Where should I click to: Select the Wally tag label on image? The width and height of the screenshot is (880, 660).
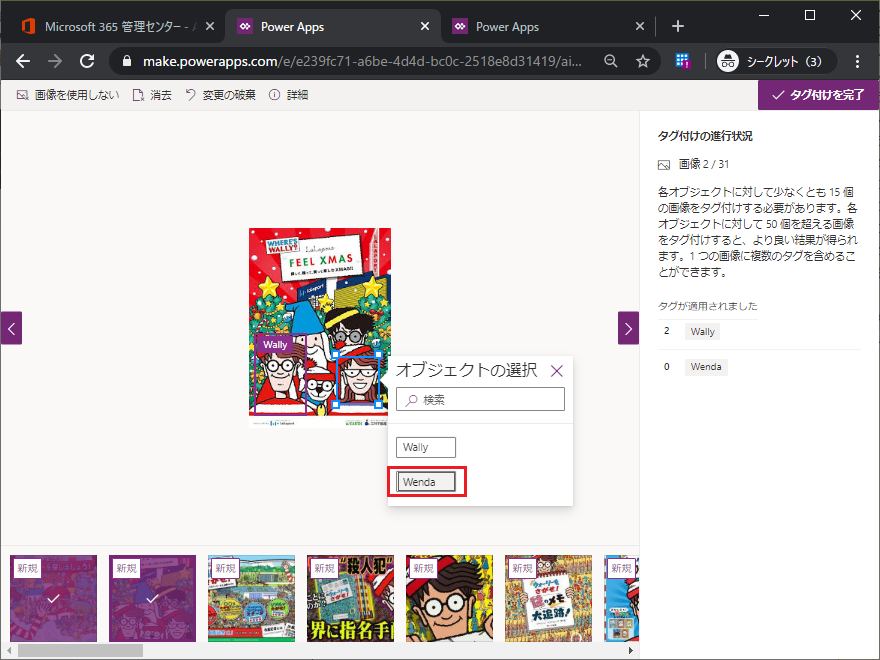275,345
